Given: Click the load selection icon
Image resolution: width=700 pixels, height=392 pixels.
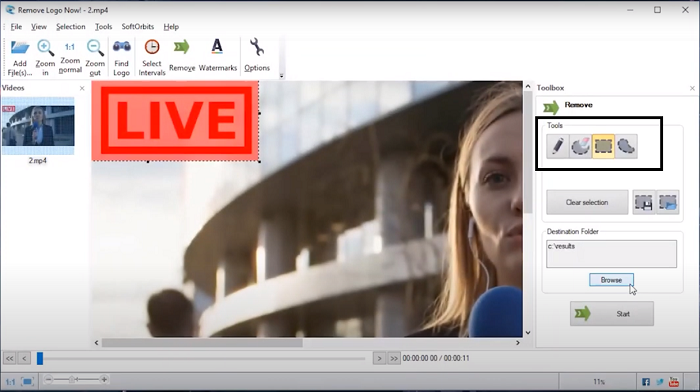Looking at the screenshot, I should click(668, 202).
